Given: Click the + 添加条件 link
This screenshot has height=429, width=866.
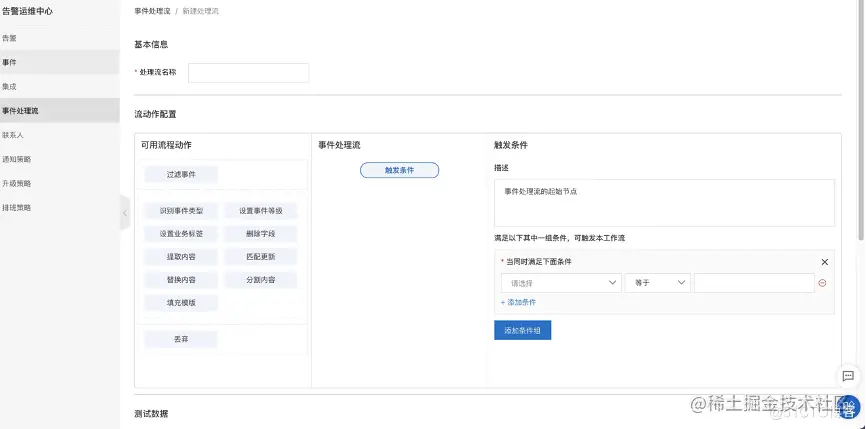Looking at the screenshot, I should pyautogui.click(x=518, y=303).
